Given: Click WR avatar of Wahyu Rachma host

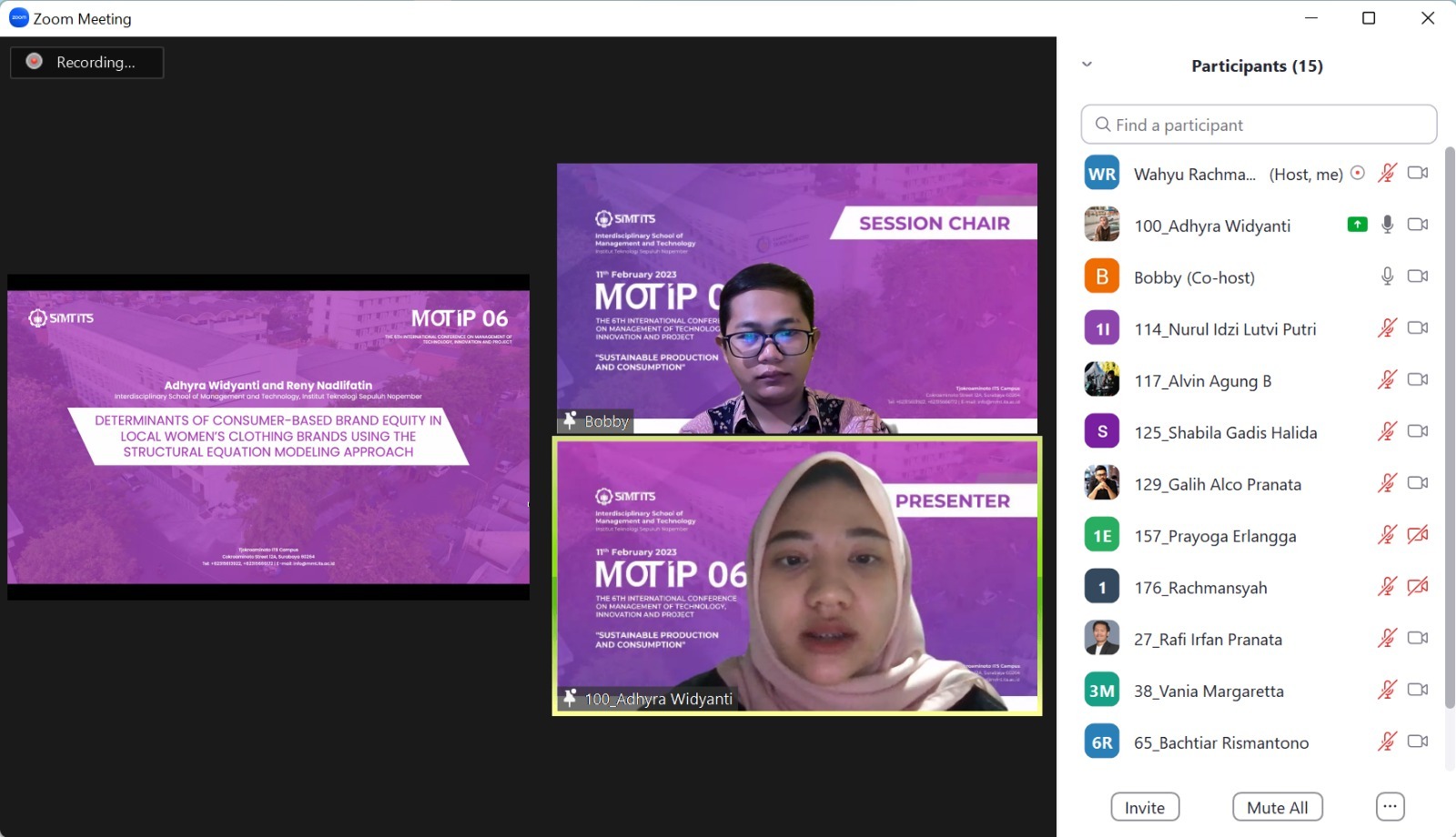Looking at the screenshot, I should click(1102, 174).
